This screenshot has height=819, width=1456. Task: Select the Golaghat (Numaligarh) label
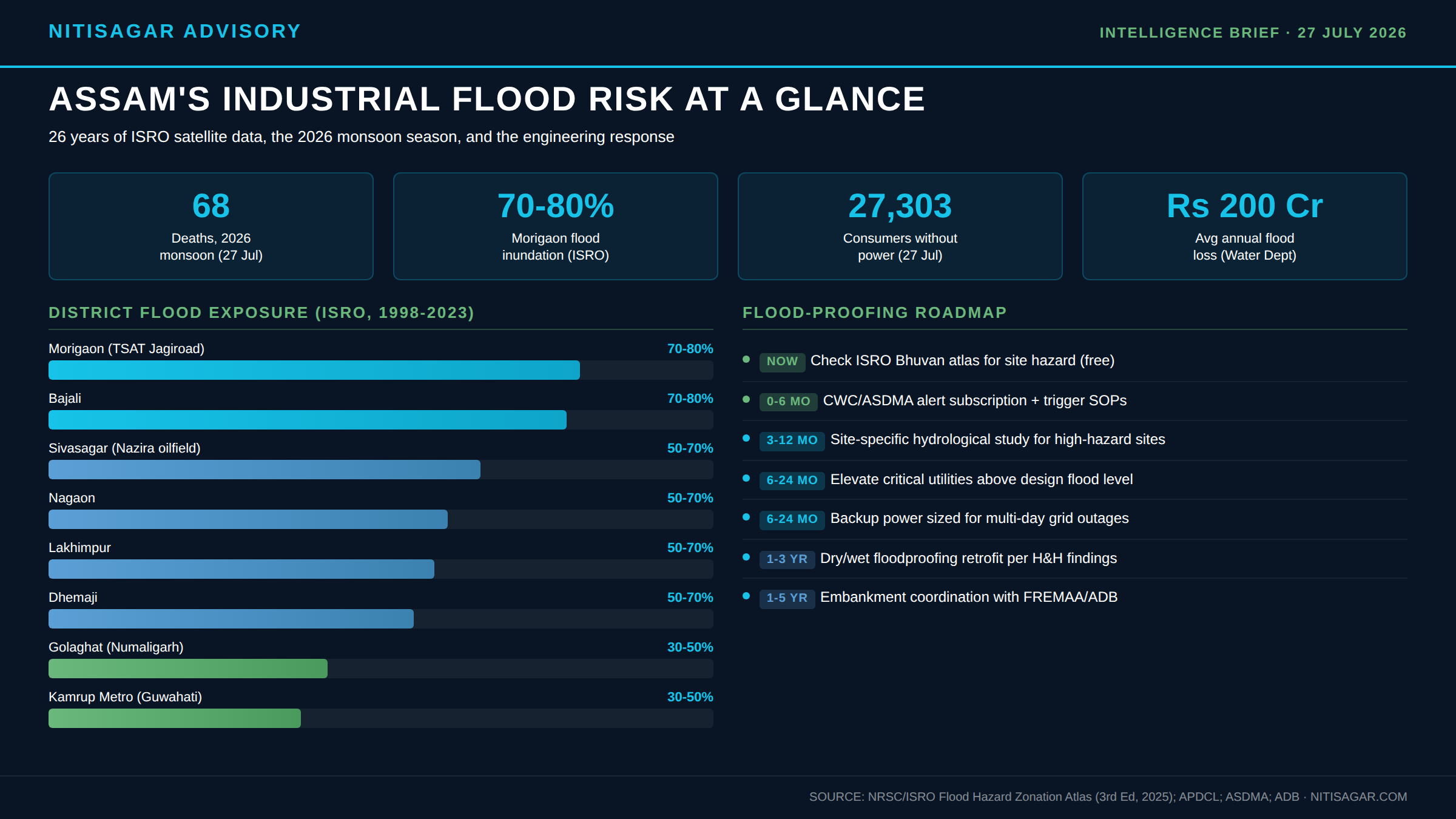click(116, 647)
